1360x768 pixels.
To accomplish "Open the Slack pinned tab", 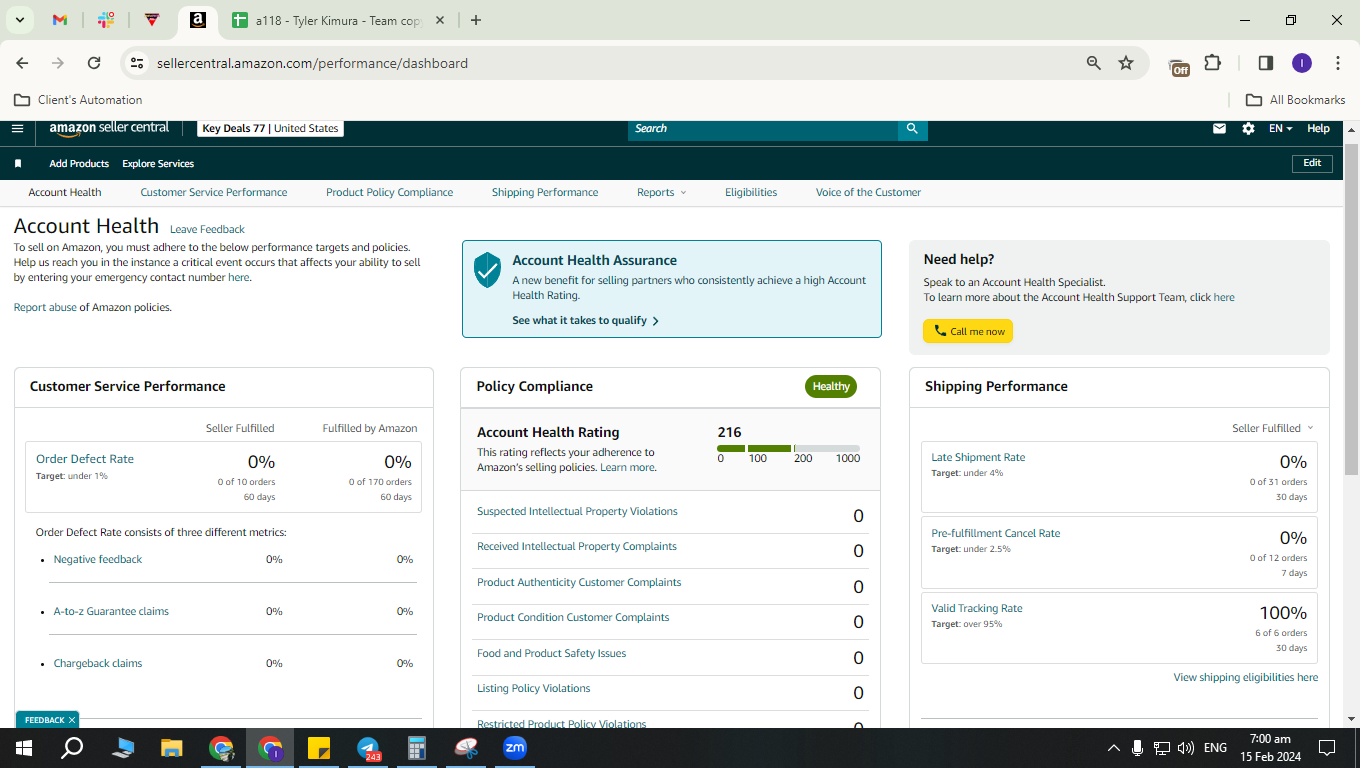I will 106,20.
